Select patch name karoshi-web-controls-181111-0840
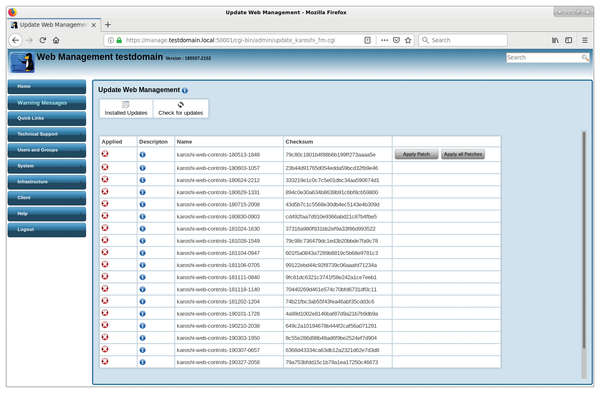The width and height of the screenshot is (600, 393). [218, 277]
